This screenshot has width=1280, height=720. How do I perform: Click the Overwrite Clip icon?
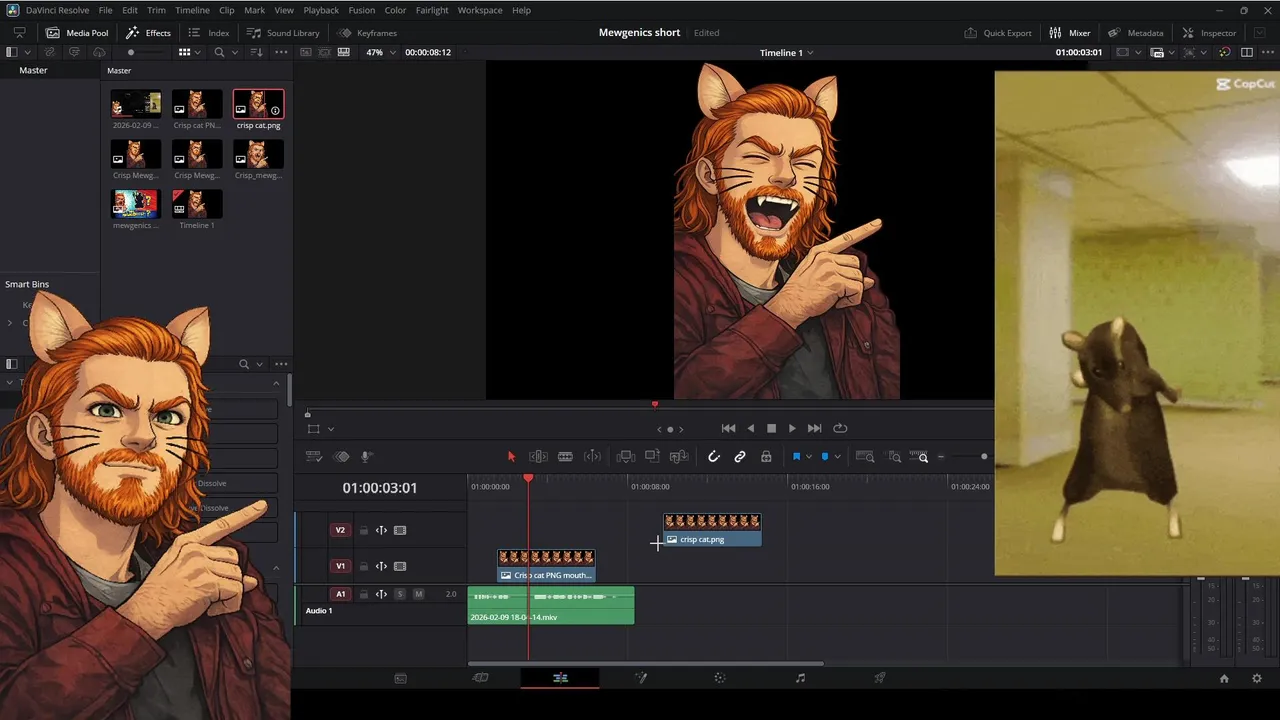[x=652, y=456]
